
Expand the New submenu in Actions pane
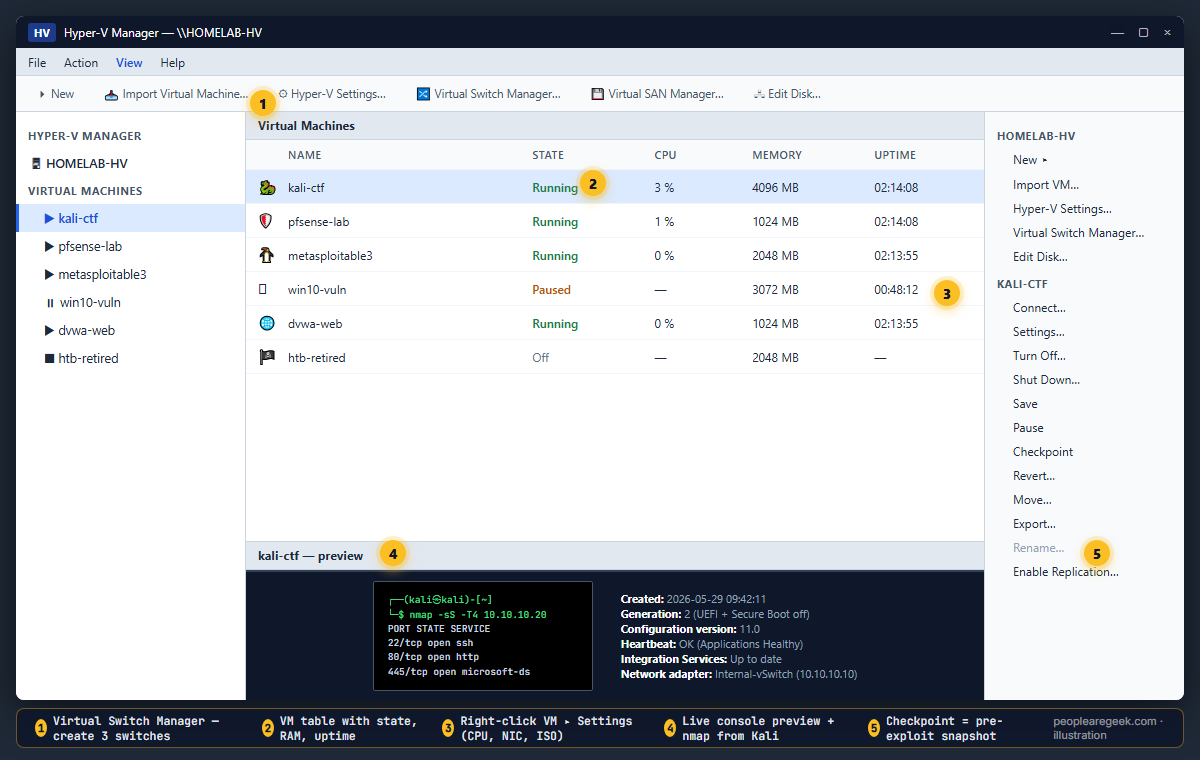click(1030, 160)
